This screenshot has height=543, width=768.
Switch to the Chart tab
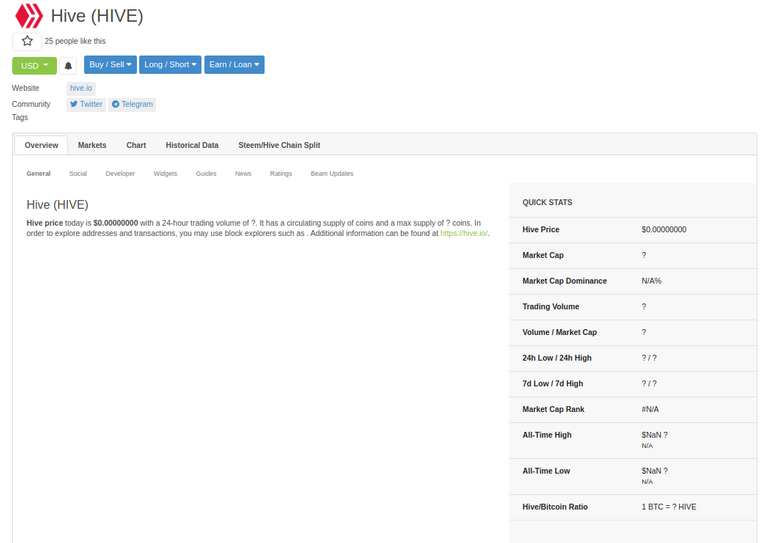(136, 145)
